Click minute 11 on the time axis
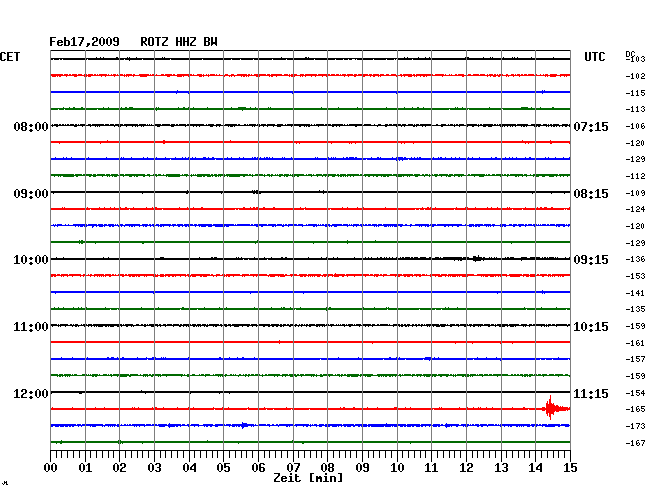Screen dimensions: 650x494 (x=431, y=468)
